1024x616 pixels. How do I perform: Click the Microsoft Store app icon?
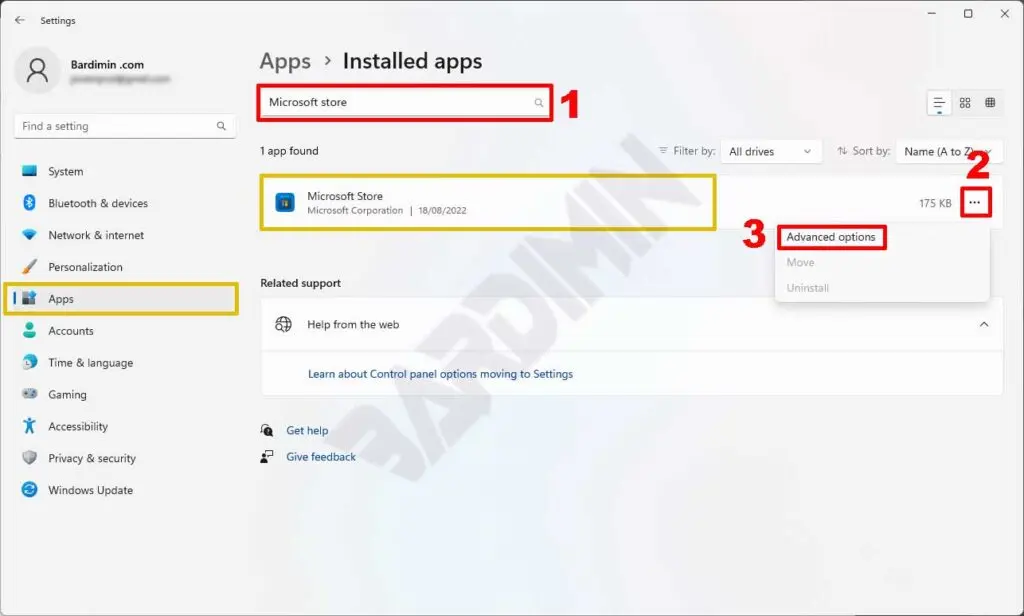click(x=285, y=203)
